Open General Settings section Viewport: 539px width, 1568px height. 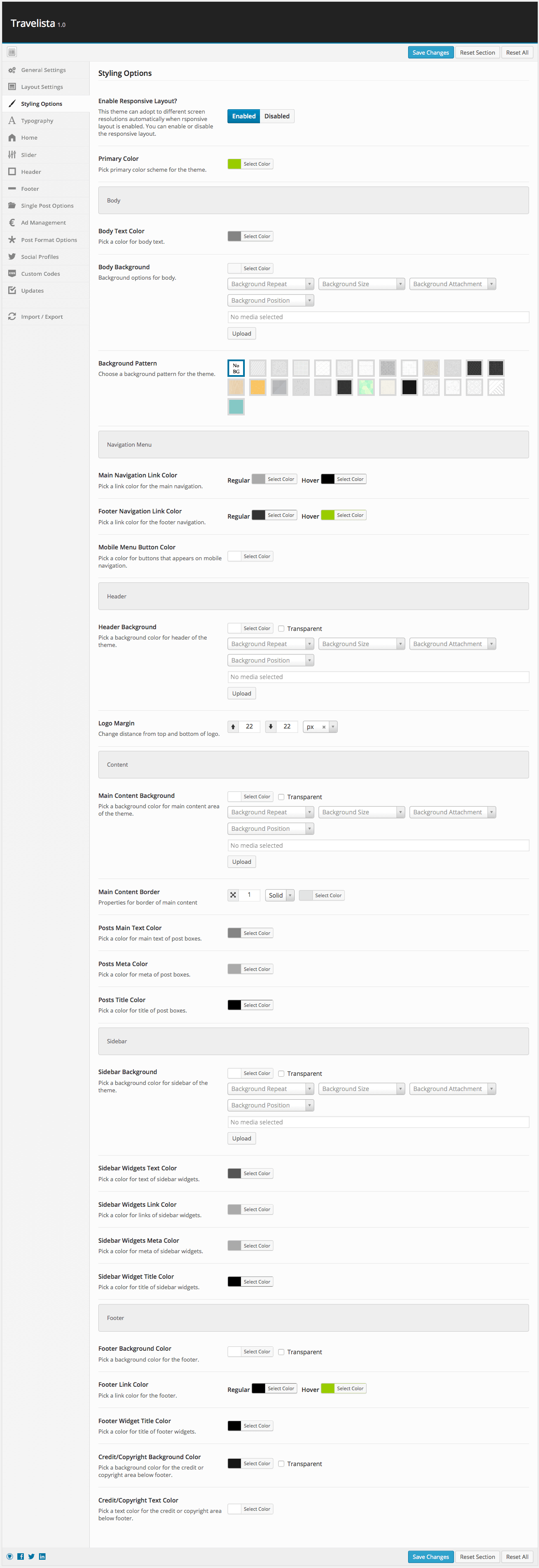tap(45, 70)
